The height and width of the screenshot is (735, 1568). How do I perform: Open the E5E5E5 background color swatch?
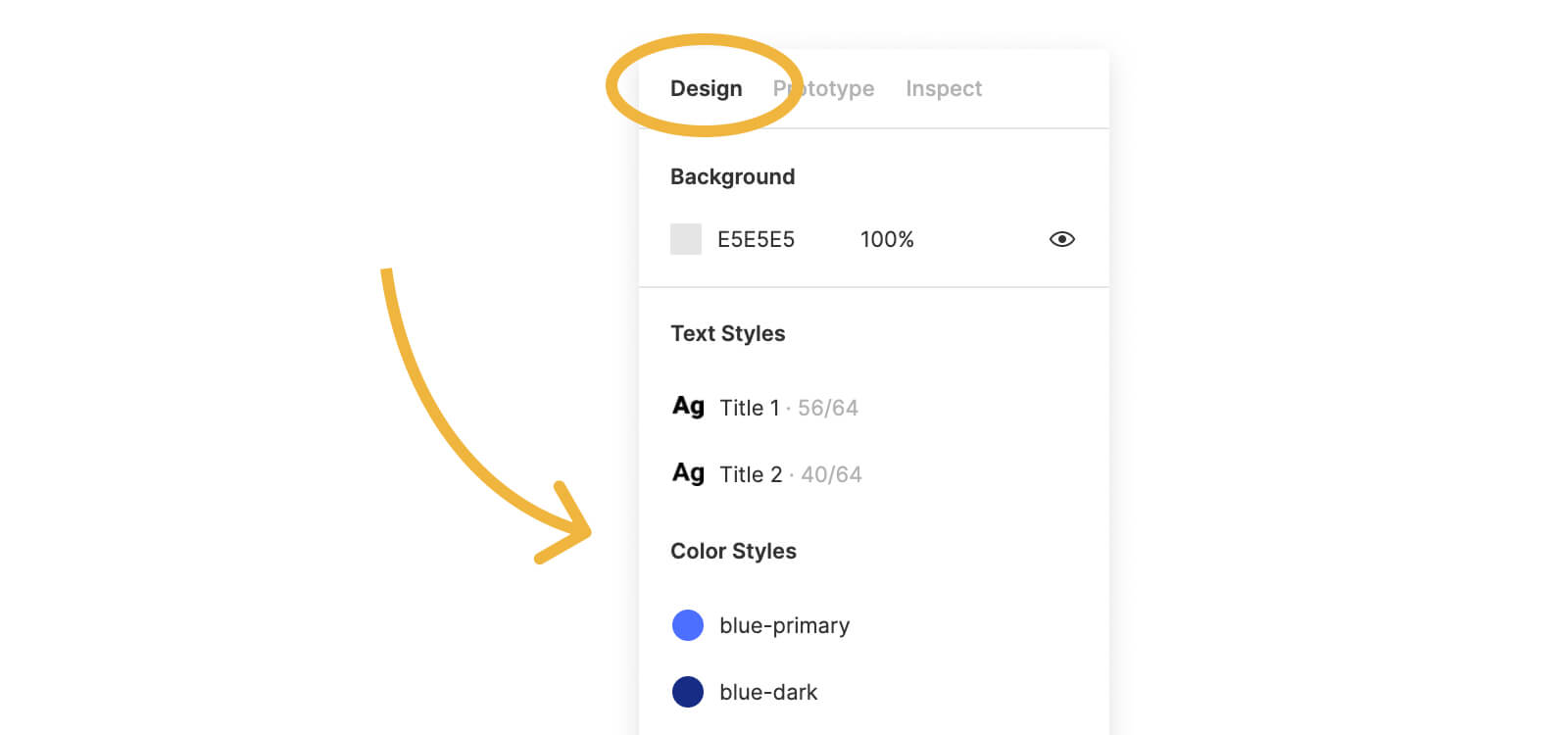(x=686, y=239)
